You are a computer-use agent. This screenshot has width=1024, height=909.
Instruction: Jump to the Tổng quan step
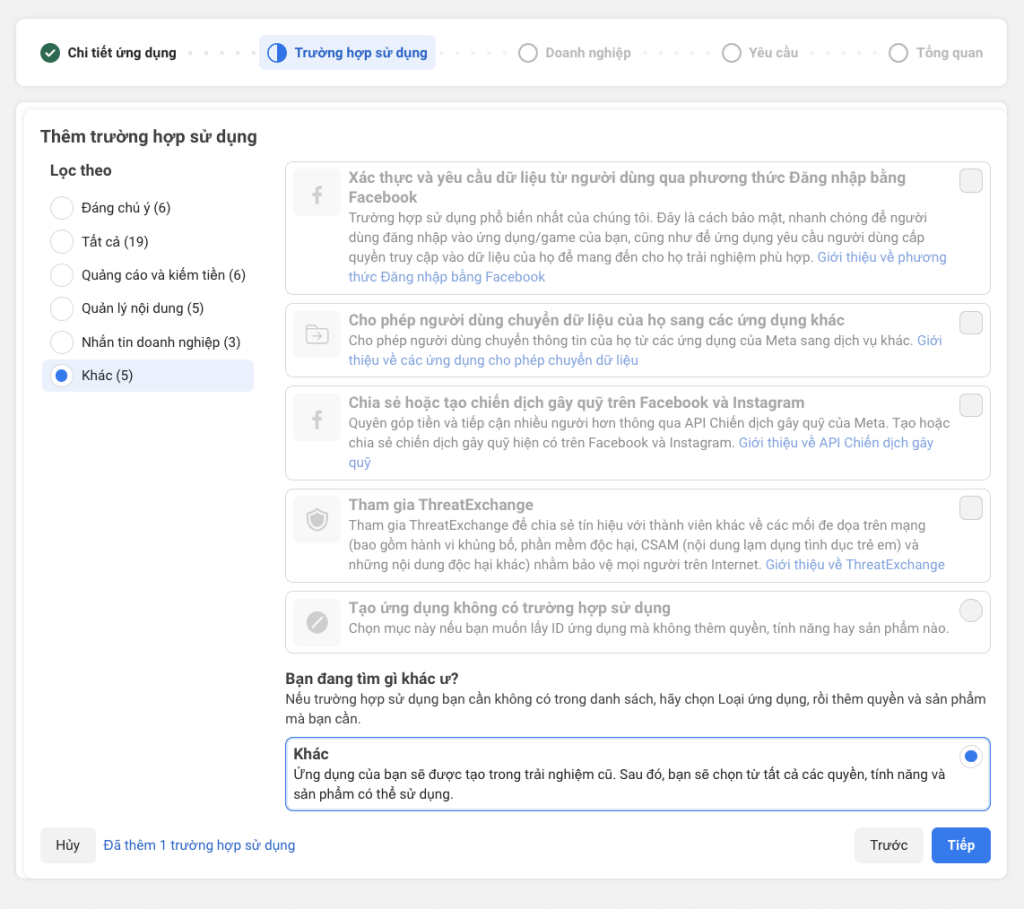tap(936, 53)
